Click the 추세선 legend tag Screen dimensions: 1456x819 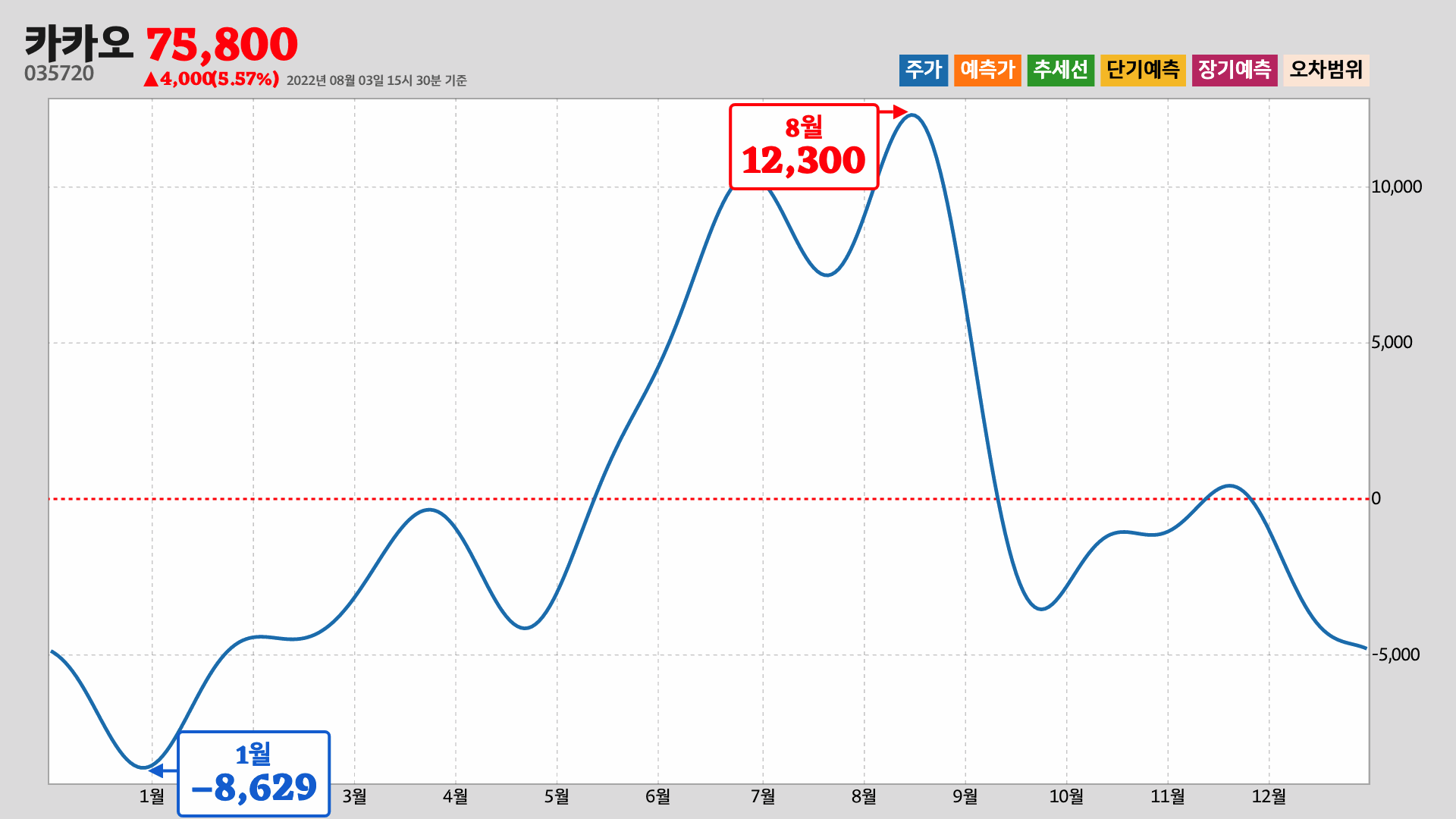click(1060, 71)
